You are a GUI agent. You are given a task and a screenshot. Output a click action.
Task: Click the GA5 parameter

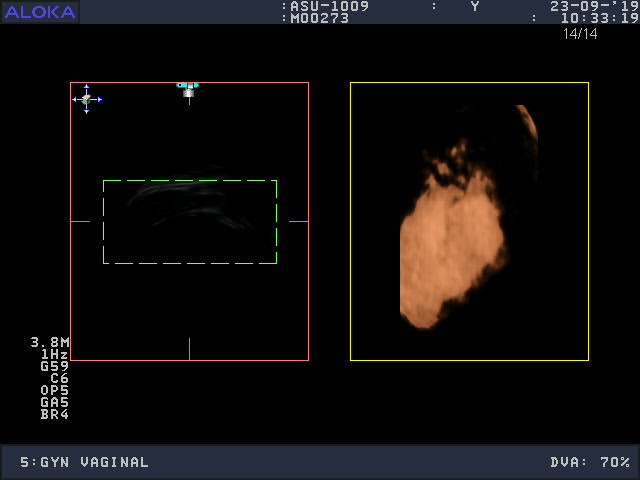click(x=54, y=402)
